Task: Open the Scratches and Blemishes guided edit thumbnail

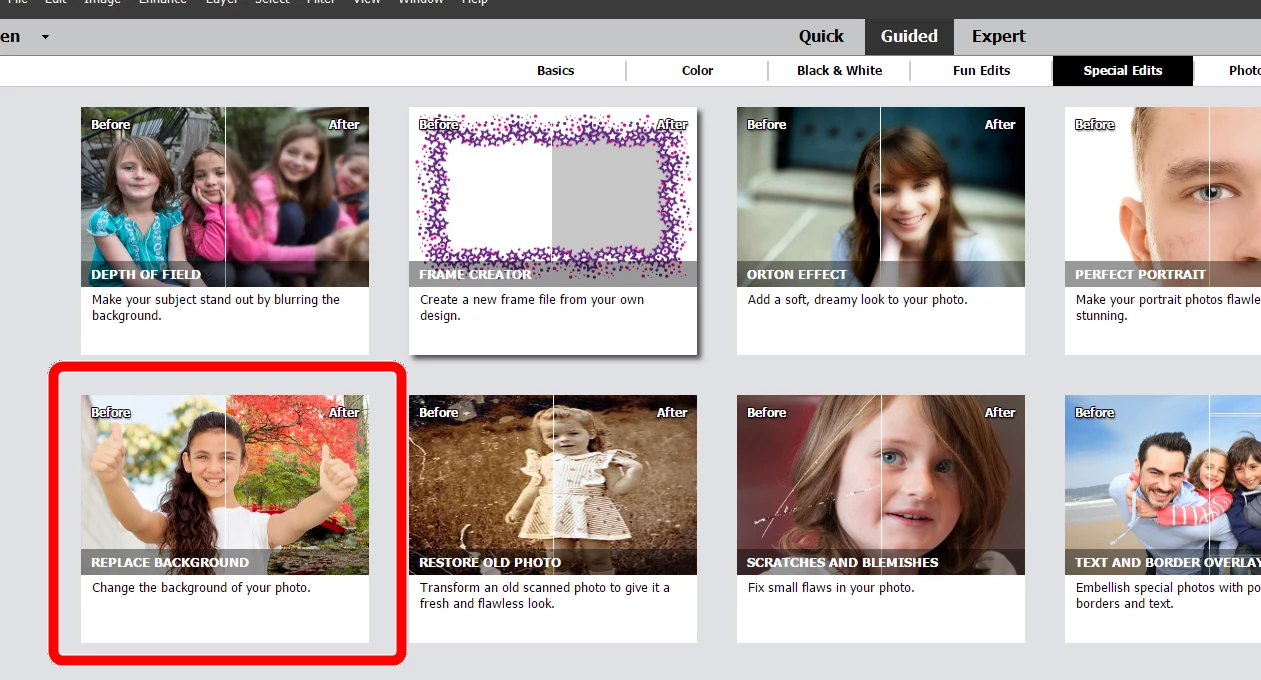Action: click(x=881, y=485)
